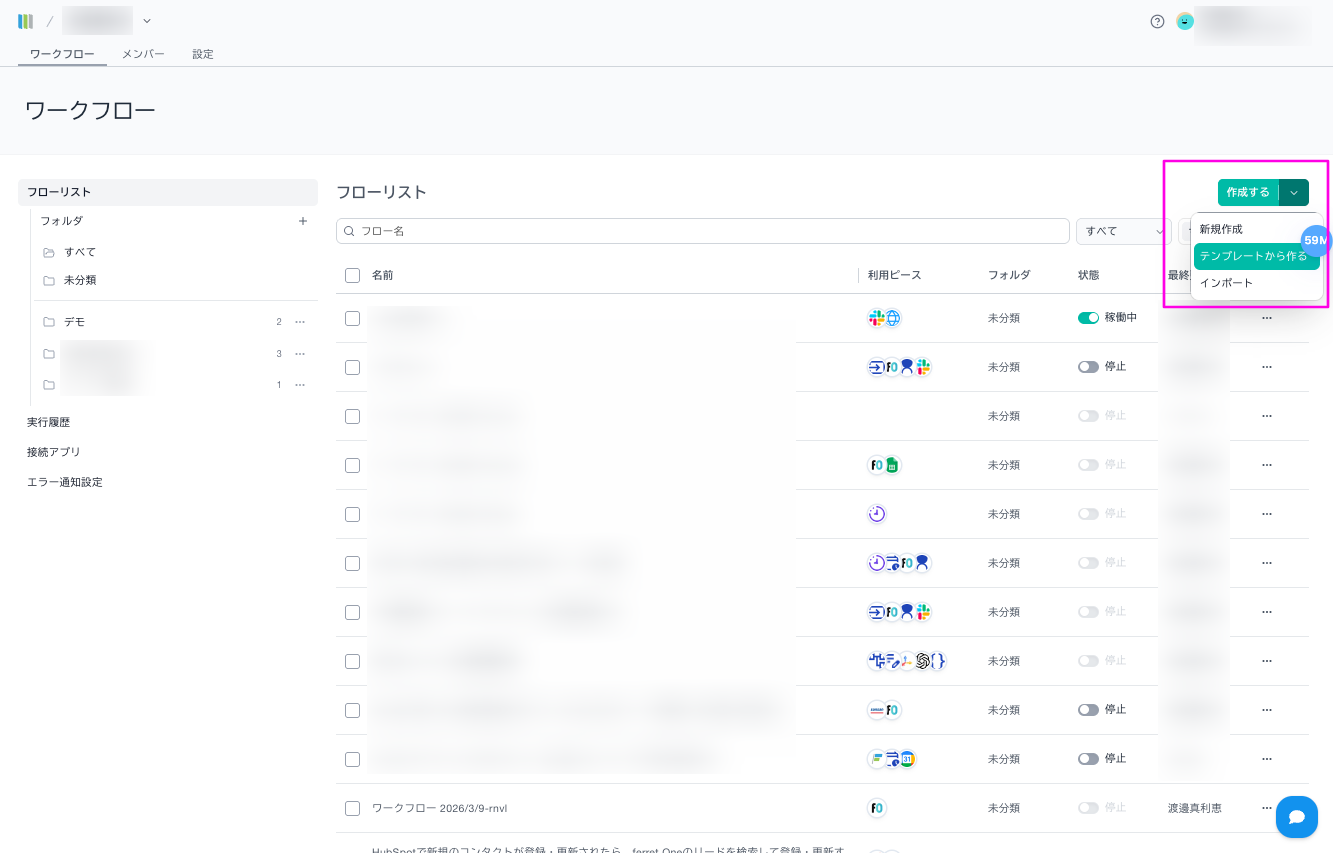Click the フロー名 search field
Viewport: 1333px width, 853px height.
click(702, 231)
